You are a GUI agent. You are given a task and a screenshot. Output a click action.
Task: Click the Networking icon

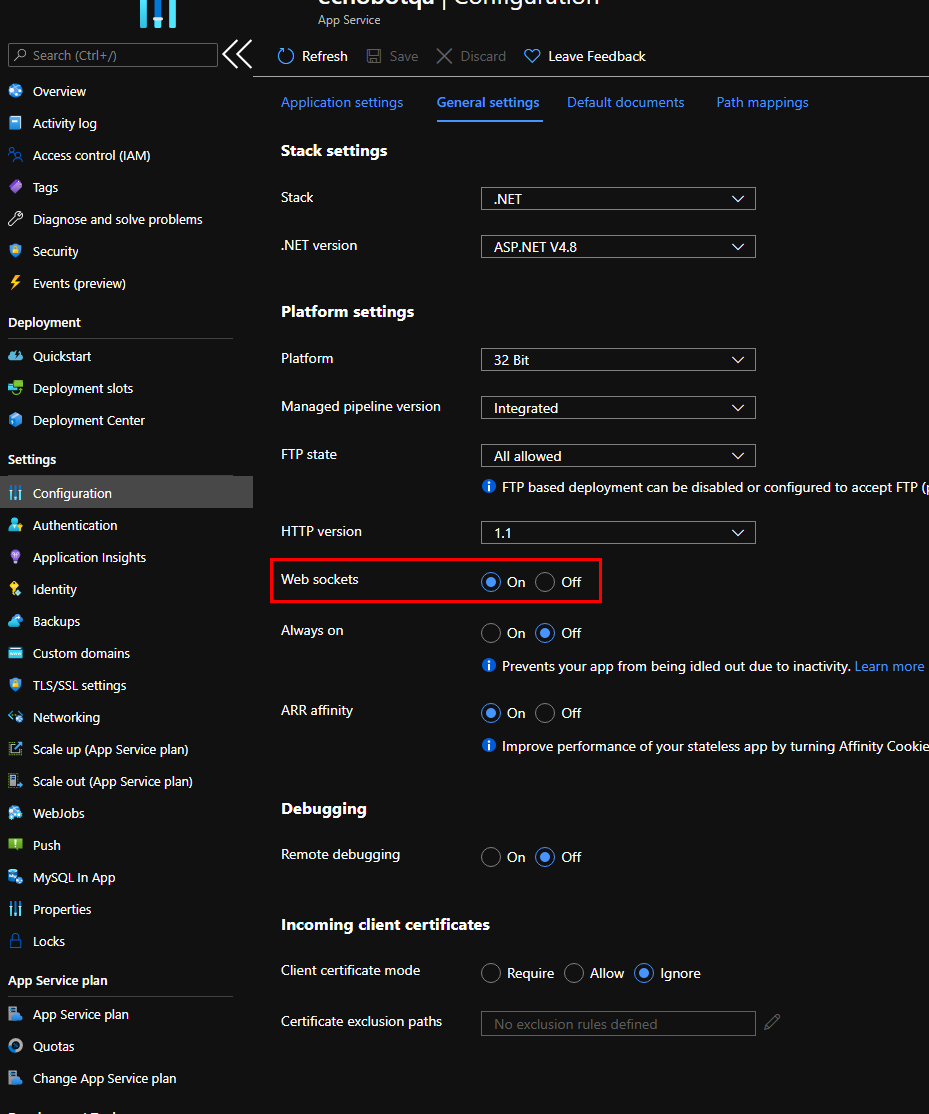tap(16, 717)
